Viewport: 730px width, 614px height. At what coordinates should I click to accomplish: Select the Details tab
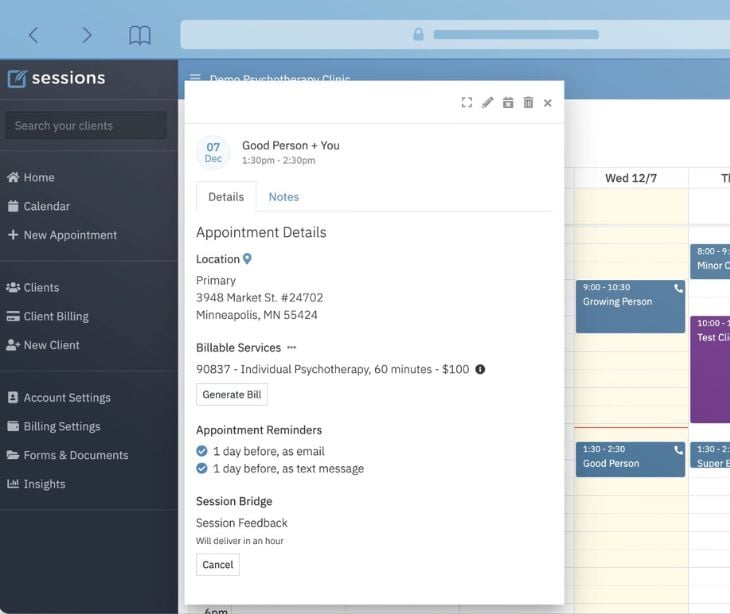(226, 197)
